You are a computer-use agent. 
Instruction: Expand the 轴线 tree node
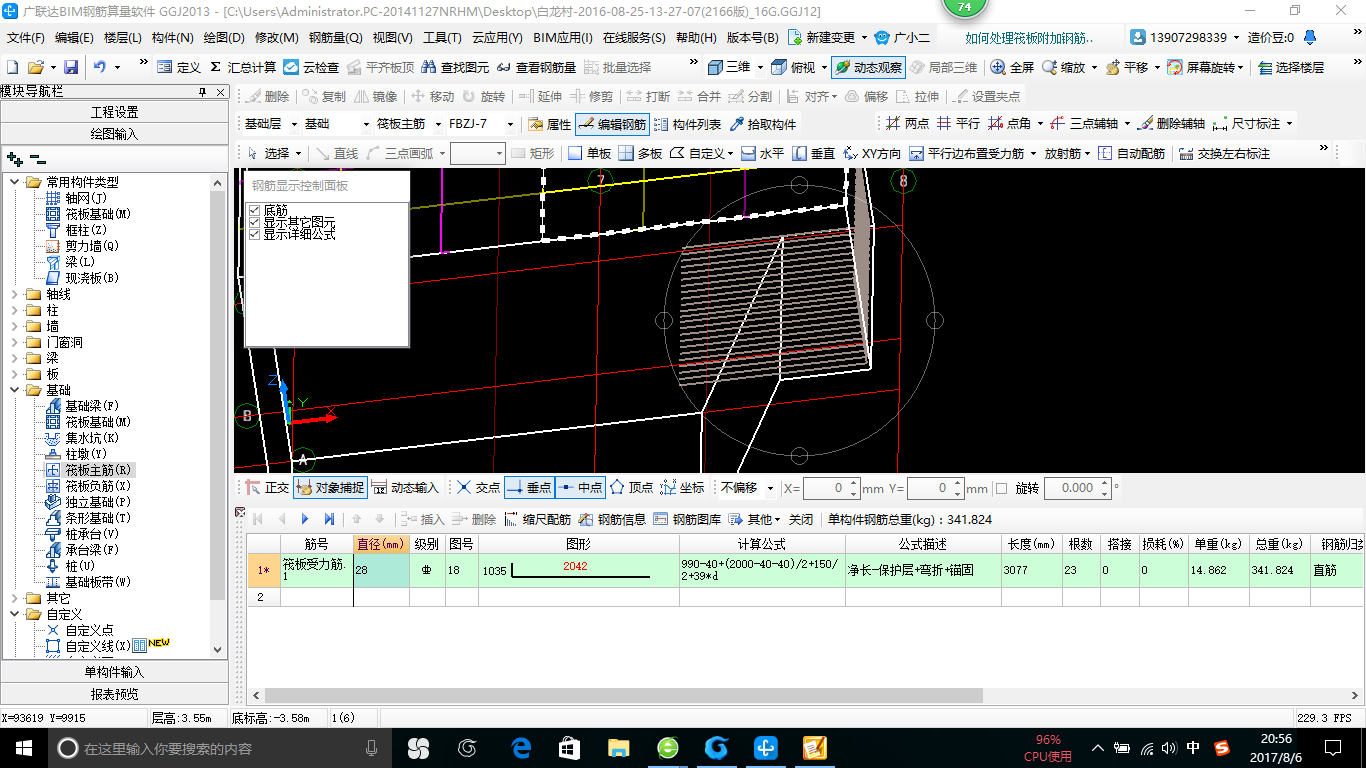tap(15, 294)
